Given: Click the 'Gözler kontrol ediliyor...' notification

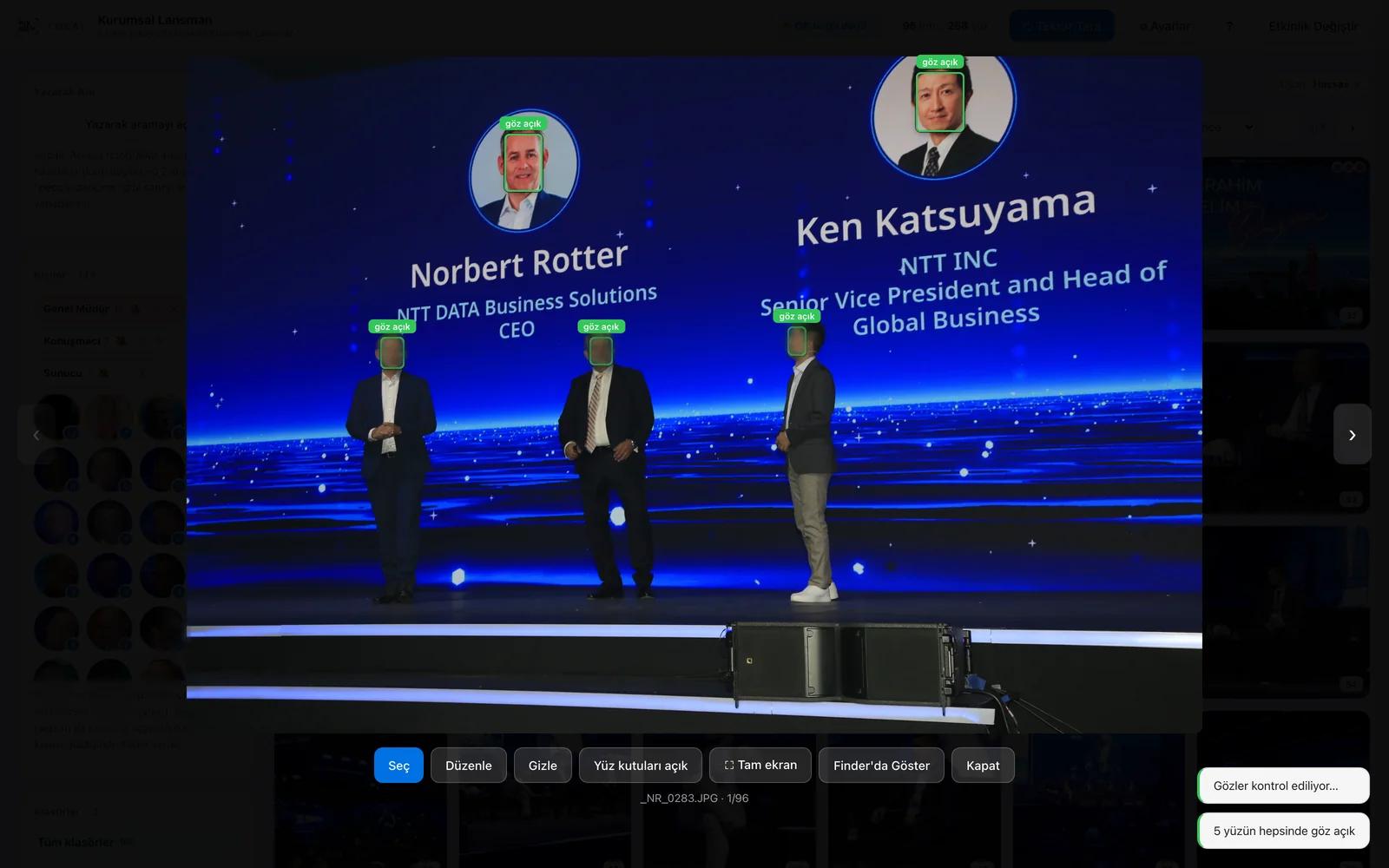Looking at the screenshot, I should click(1283, 786).
